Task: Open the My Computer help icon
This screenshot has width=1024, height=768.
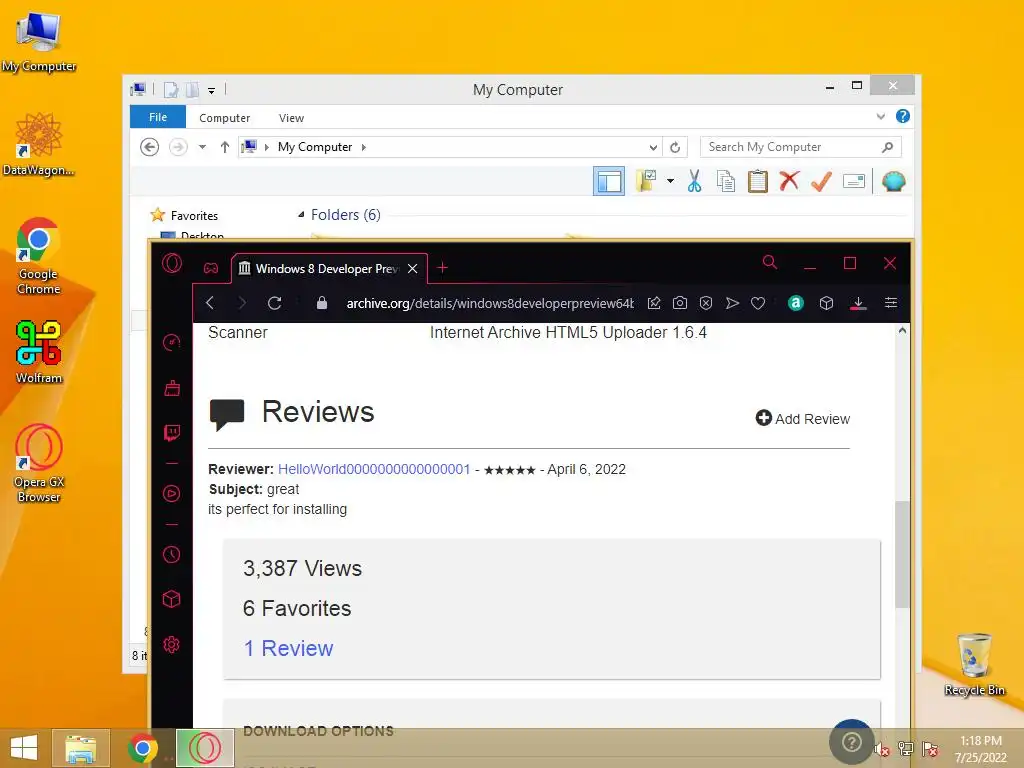Action: [x=903, y=116]
